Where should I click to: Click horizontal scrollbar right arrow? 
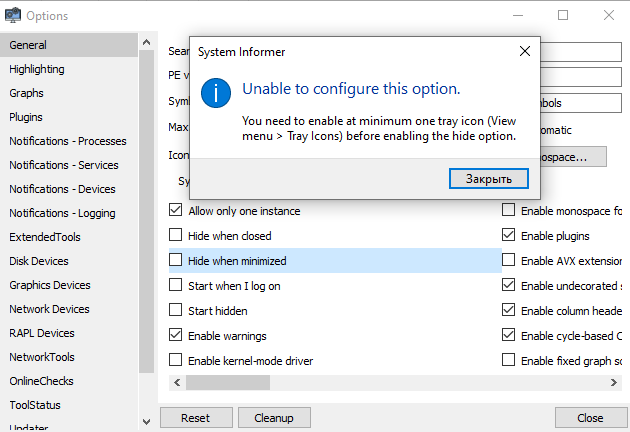[614, 383]
